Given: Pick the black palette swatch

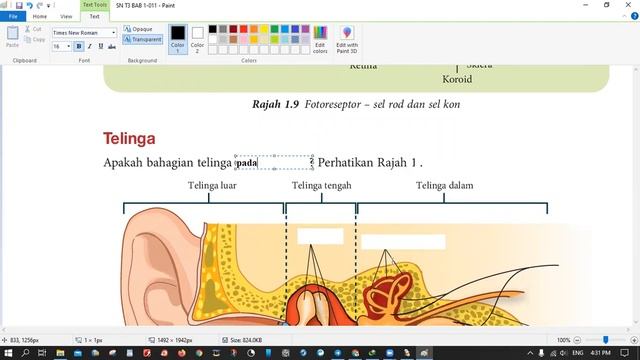Looking at the screenshot, I should coord(213,29).
